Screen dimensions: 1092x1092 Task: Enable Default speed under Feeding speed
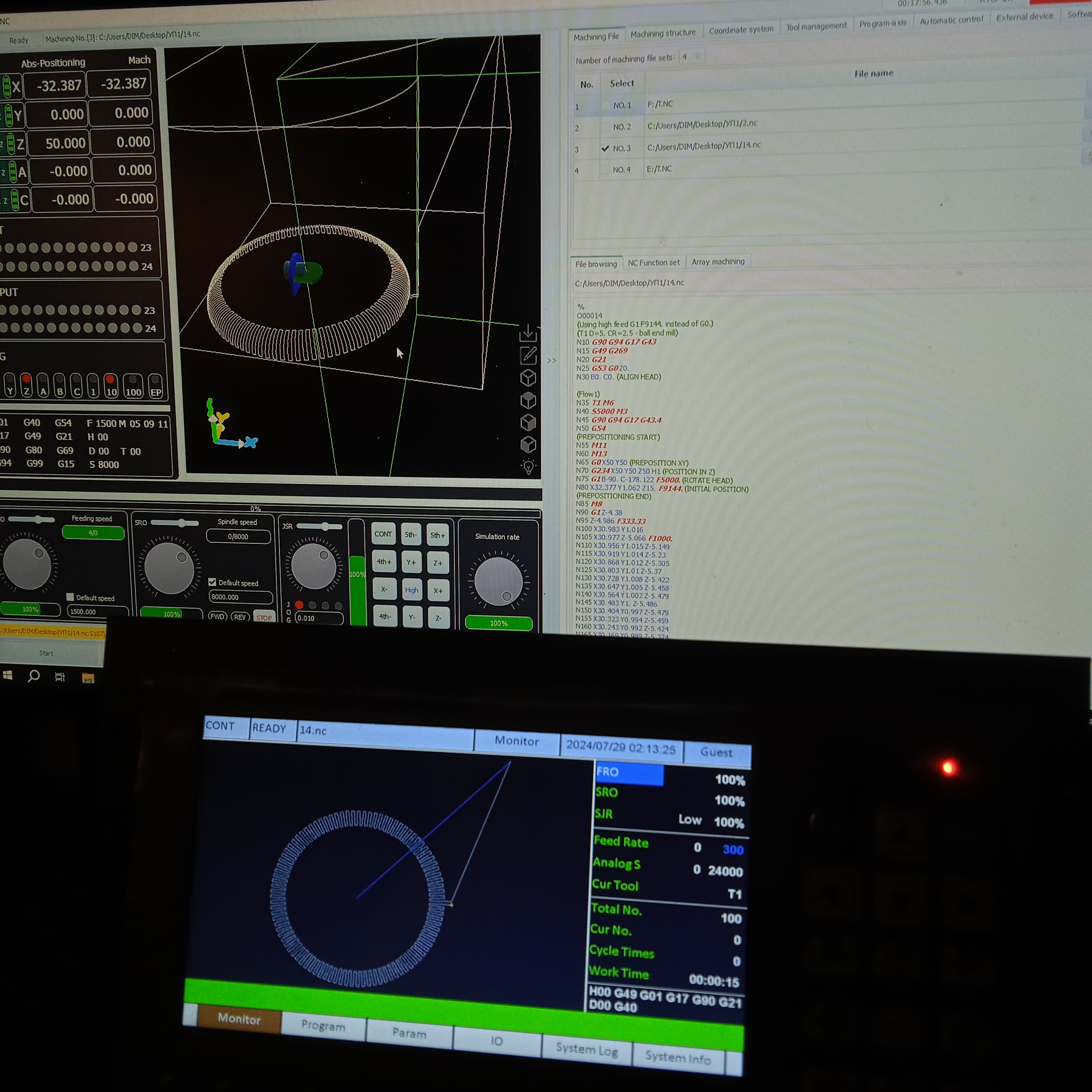coord(70,597)
